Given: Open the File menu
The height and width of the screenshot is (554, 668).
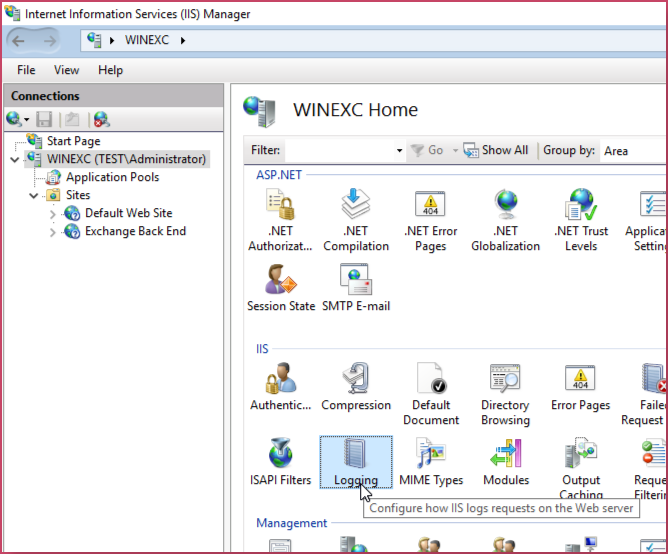Looking at the screenshot, I should coord(26,70).
